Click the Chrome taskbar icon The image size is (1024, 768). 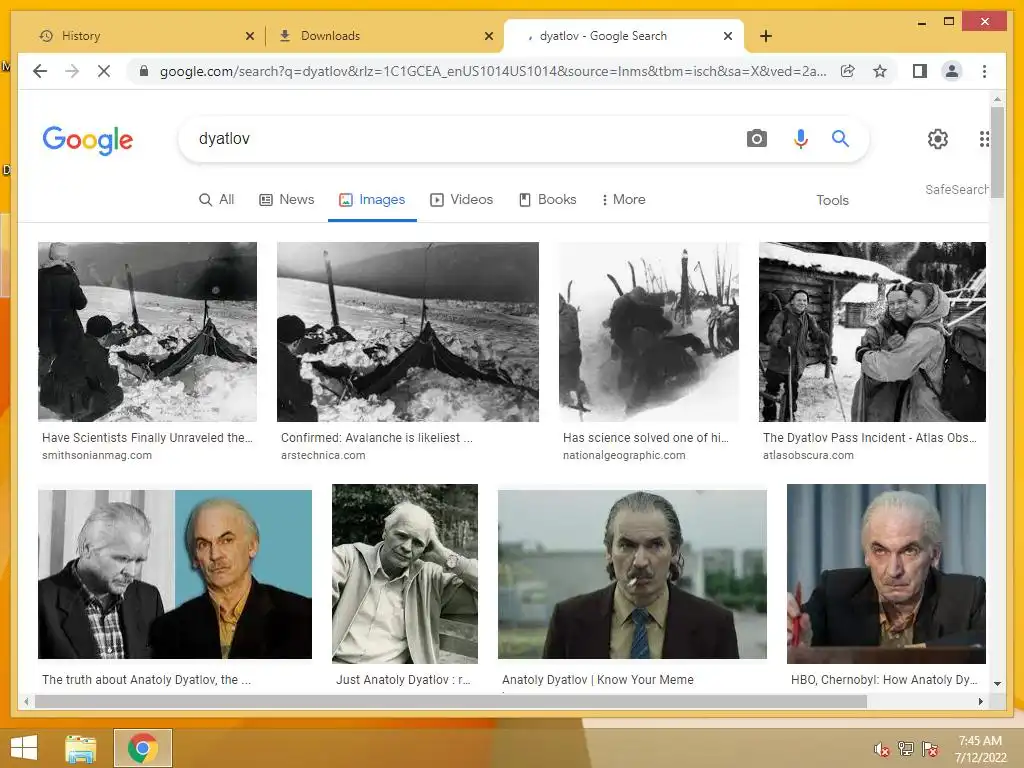pos(142,748)
